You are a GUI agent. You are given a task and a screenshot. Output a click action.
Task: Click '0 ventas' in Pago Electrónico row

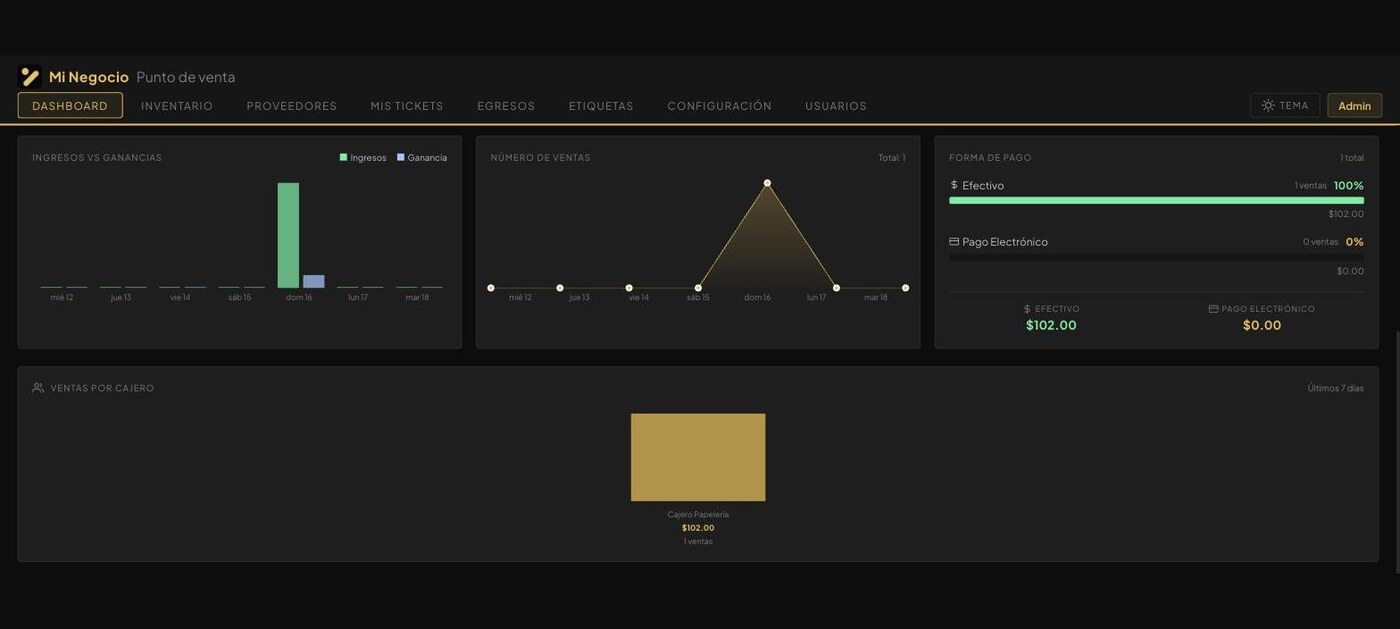(x=1320, y=242)
